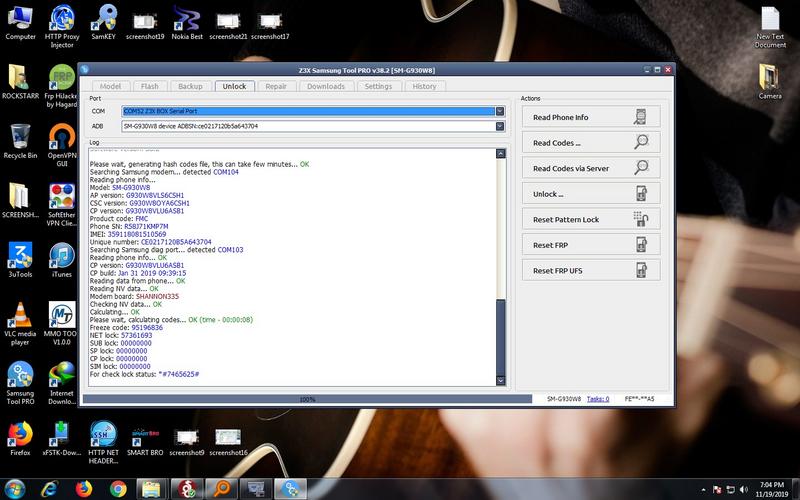Switch to the Flash tab
Image resolution: width=800 pixels, height=500 pixels.
click(149, 86)
